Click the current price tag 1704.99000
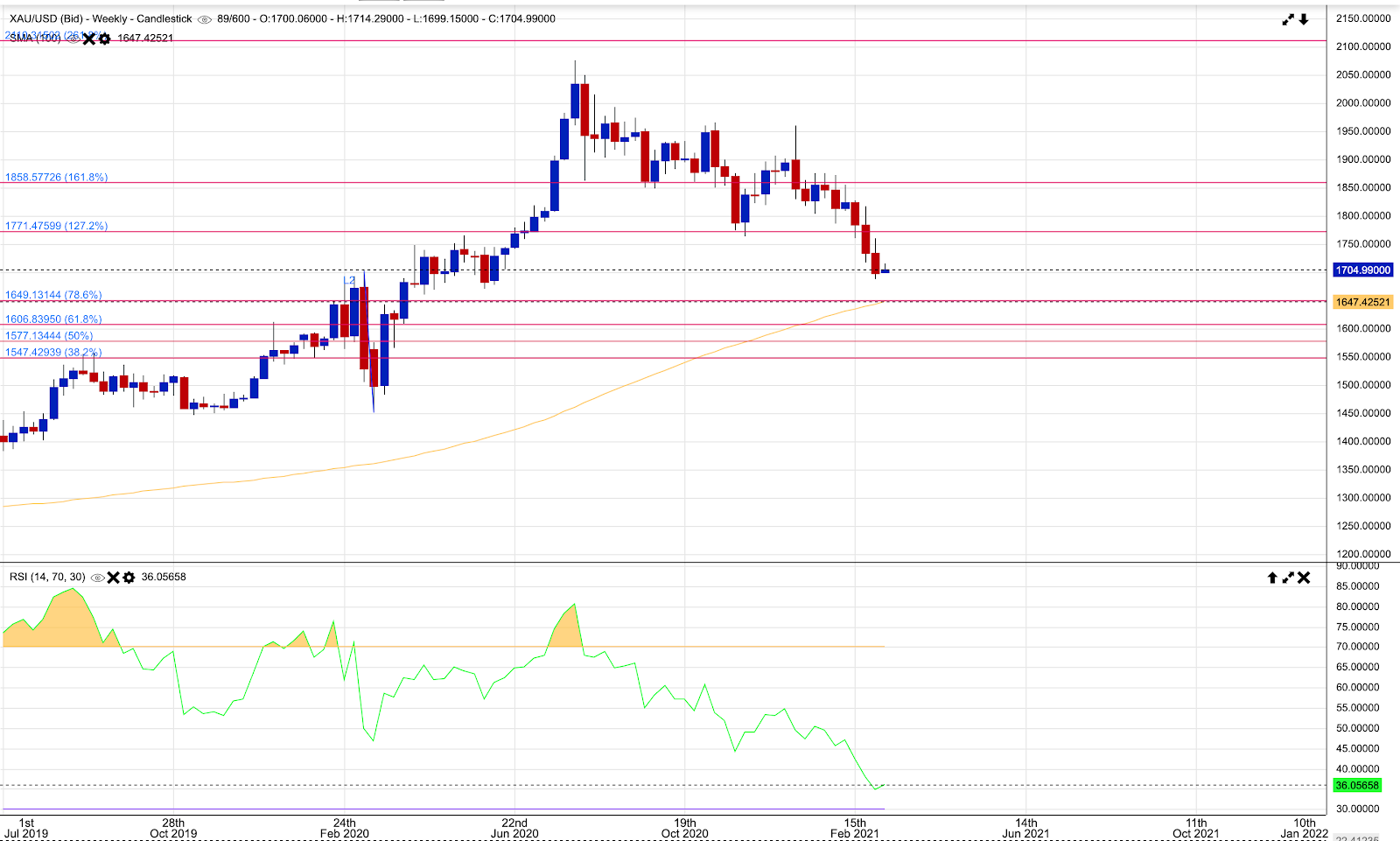The height and width of the screenshot is (841, 1400). click(1363, 270)
